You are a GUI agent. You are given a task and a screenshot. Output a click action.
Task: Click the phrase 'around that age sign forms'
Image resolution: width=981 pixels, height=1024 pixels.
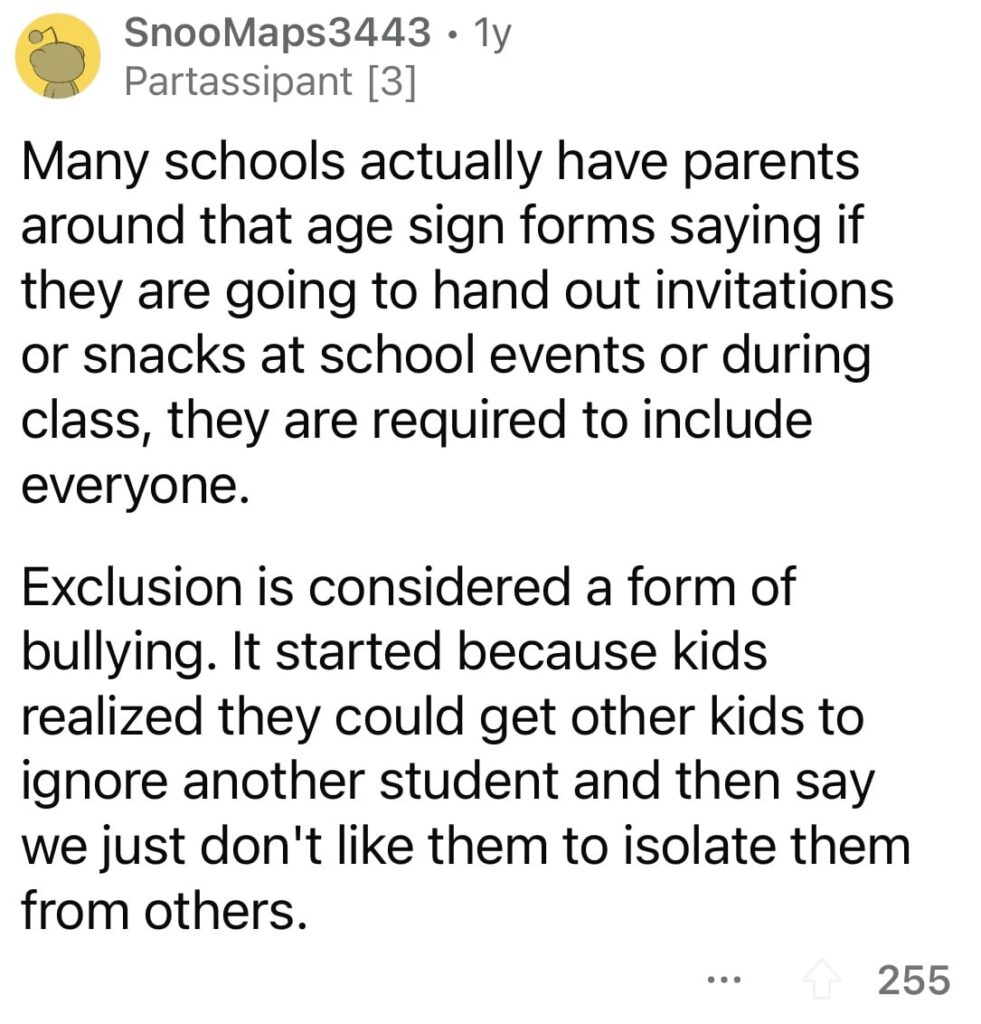click(338, 227)
